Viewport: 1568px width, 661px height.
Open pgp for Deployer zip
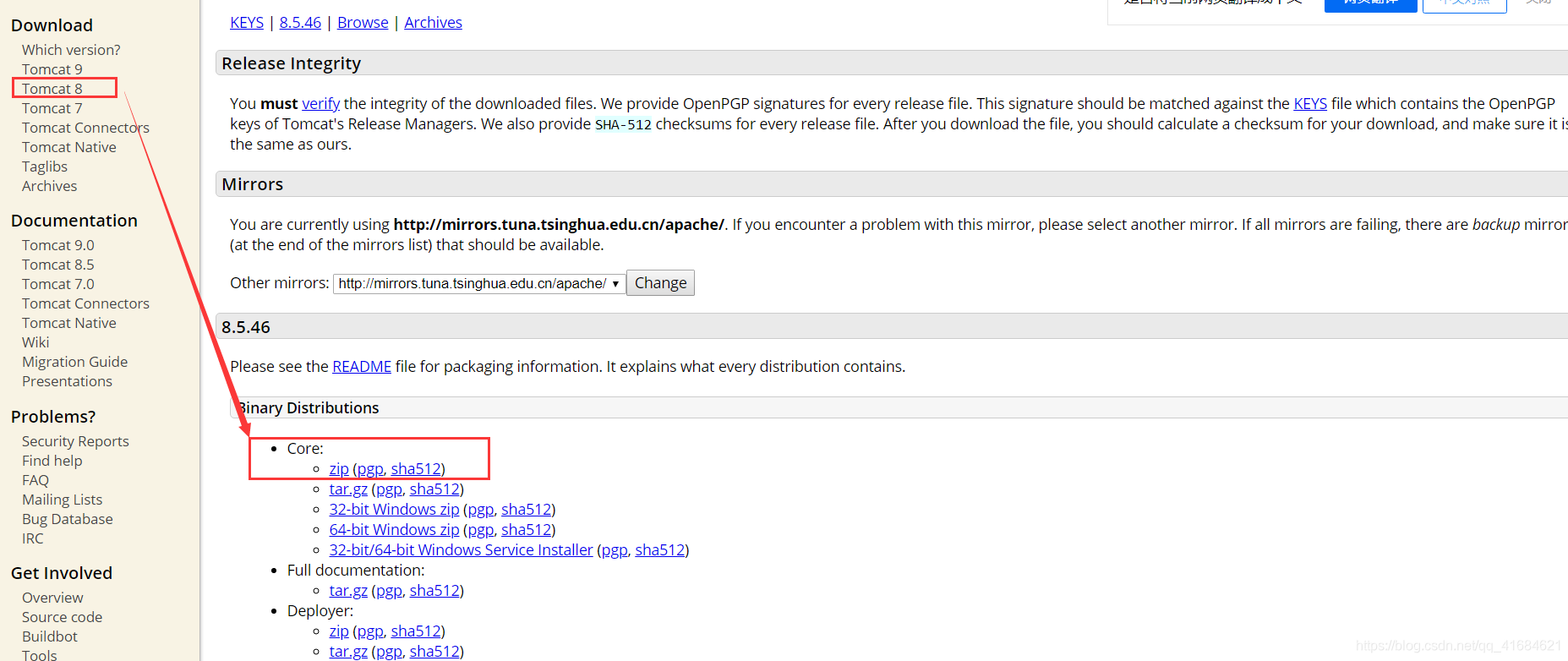370,631
